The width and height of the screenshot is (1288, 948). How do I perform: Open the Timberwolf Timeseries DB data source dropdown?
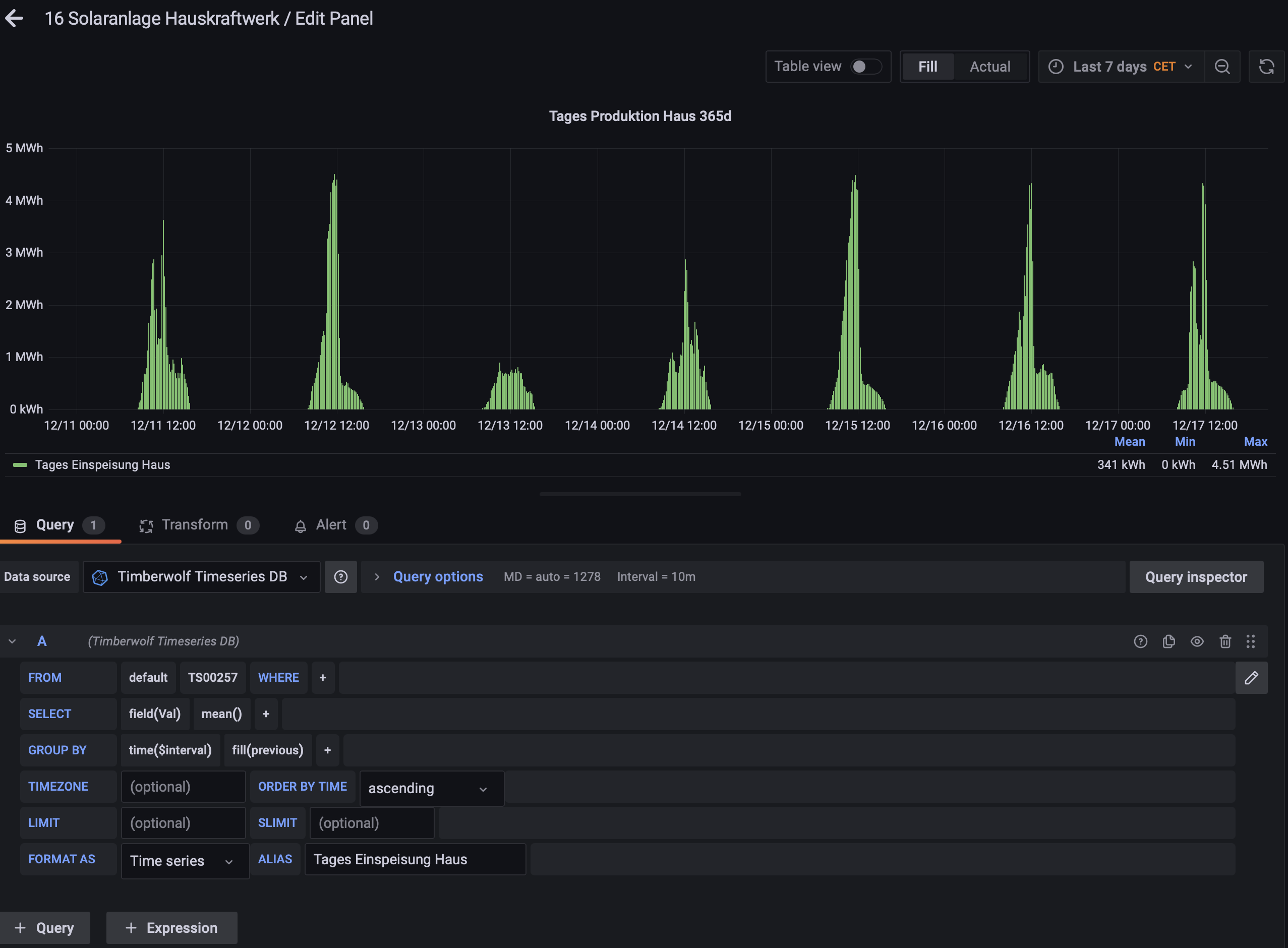pyautogui.click(x=201, y=577)
